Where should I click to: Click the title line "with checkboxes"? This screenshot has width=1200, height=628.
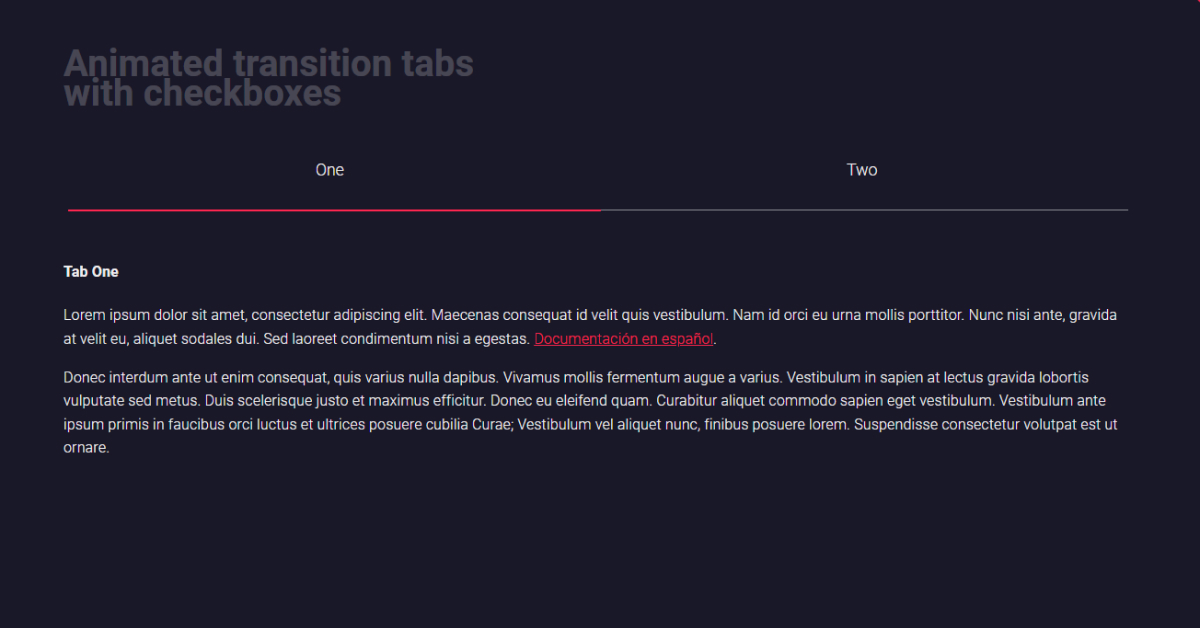(x=200, y=93)
